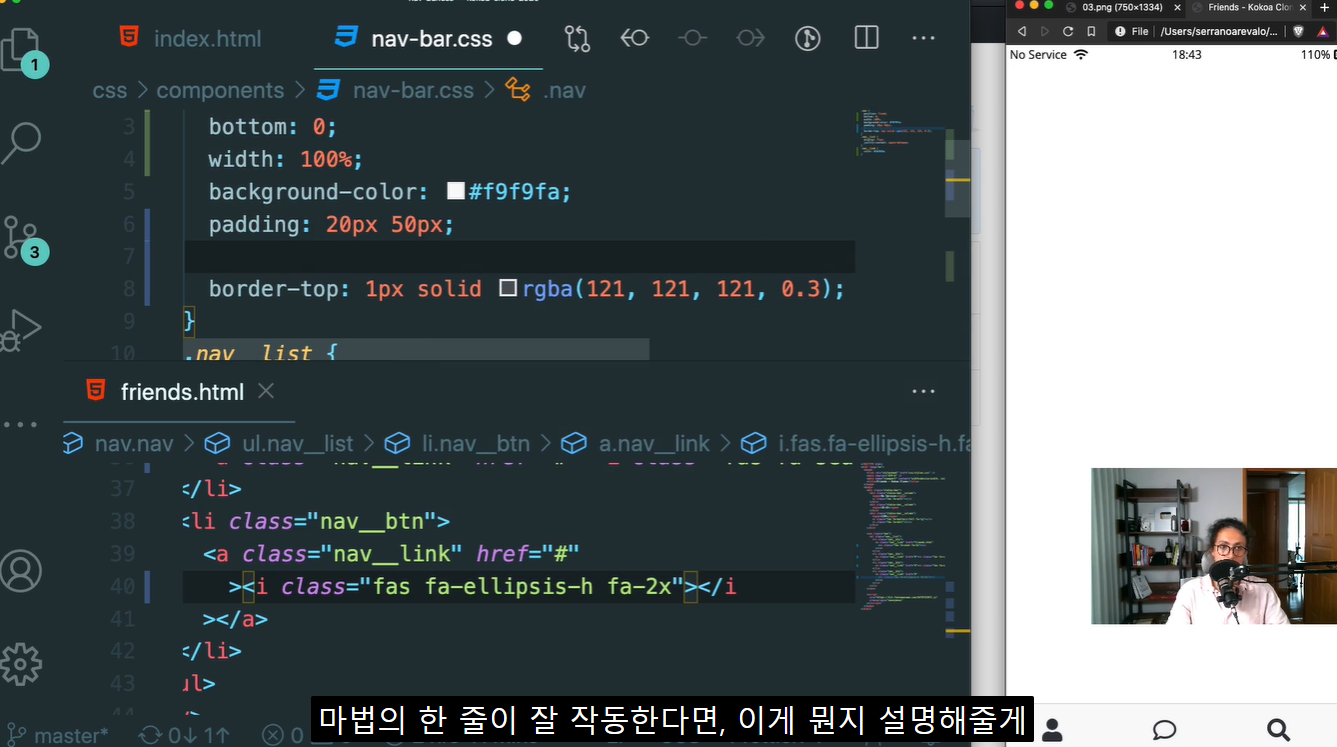Open the search magnifier in the page nav
Viewport: 1337px width, 747px height.
(x=1278, y=729)
